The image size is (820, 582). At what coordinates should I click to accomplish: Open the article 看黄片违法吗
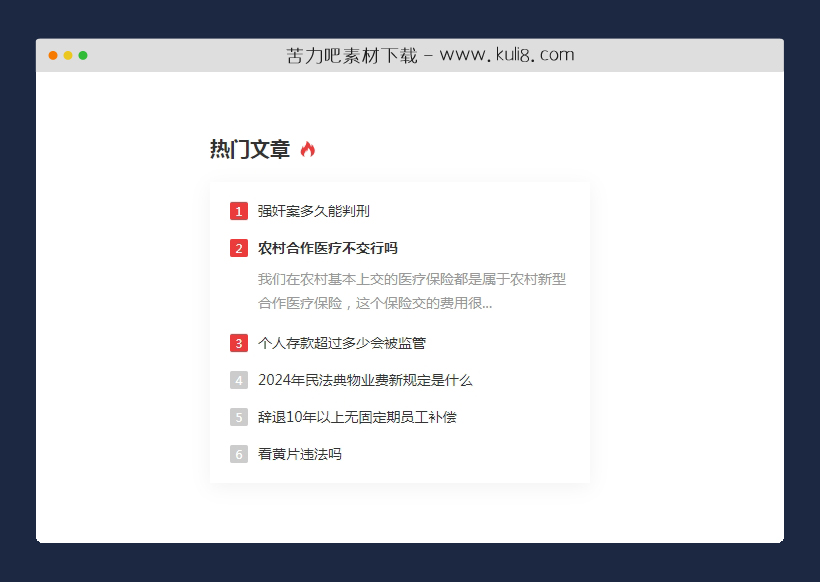click(298, 454)
